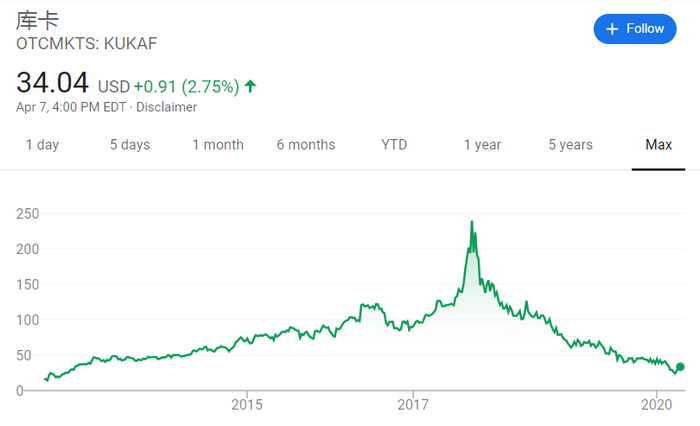Click the green endpoint dot on chart
This screenshot has width=700, height=426.
[x=681, y=367]
